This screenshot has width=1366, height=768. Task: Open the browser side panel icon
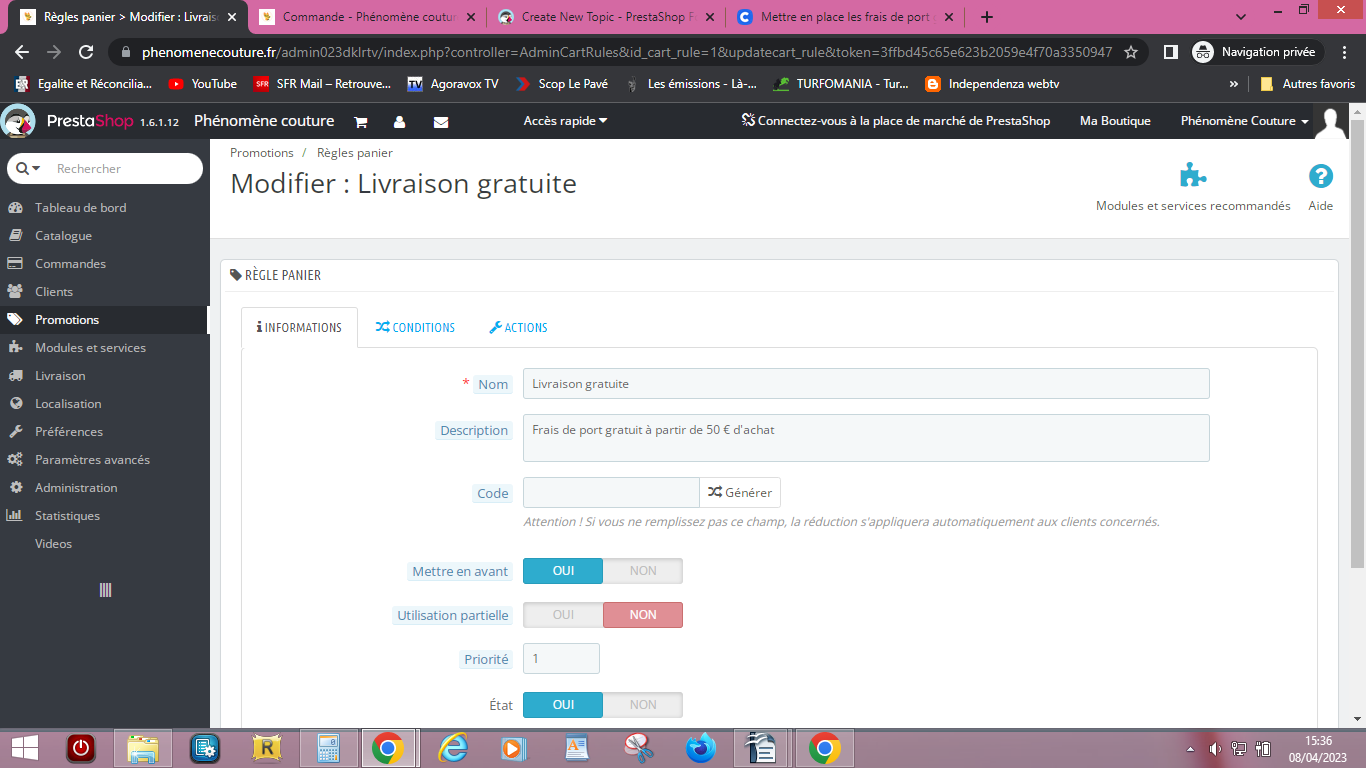1170,52
